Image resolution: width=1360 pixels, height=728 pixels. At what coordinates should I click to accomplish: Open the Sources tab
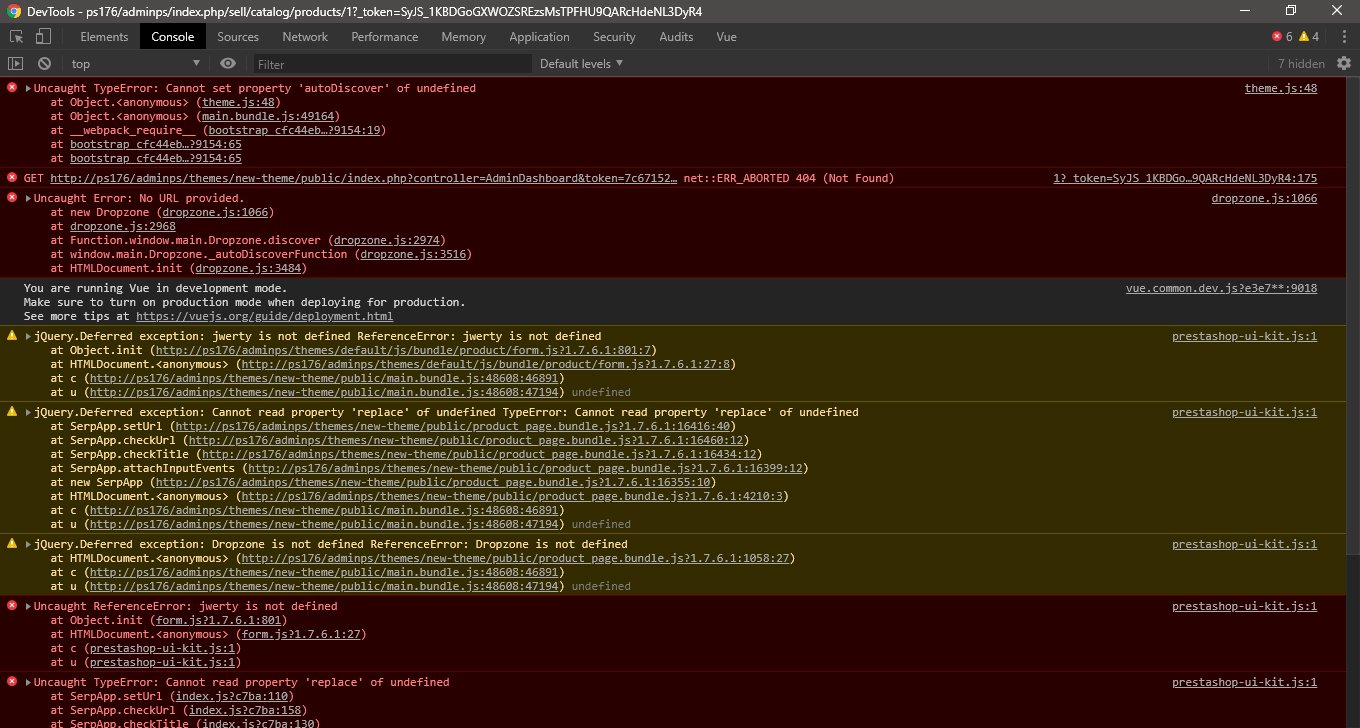pos(238,37)
